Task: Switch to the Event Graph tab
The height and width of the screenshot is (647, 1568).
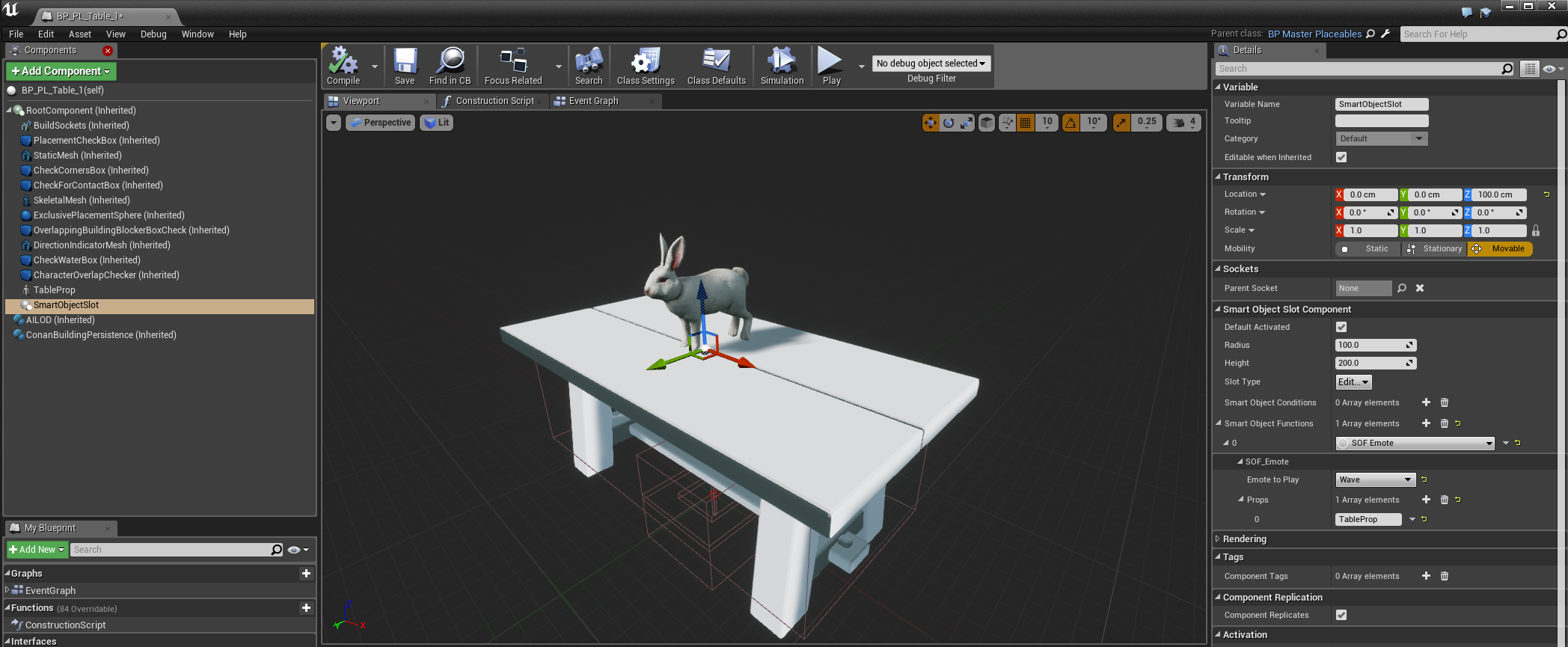Action: pyautogui.click(x=593, y=101)
